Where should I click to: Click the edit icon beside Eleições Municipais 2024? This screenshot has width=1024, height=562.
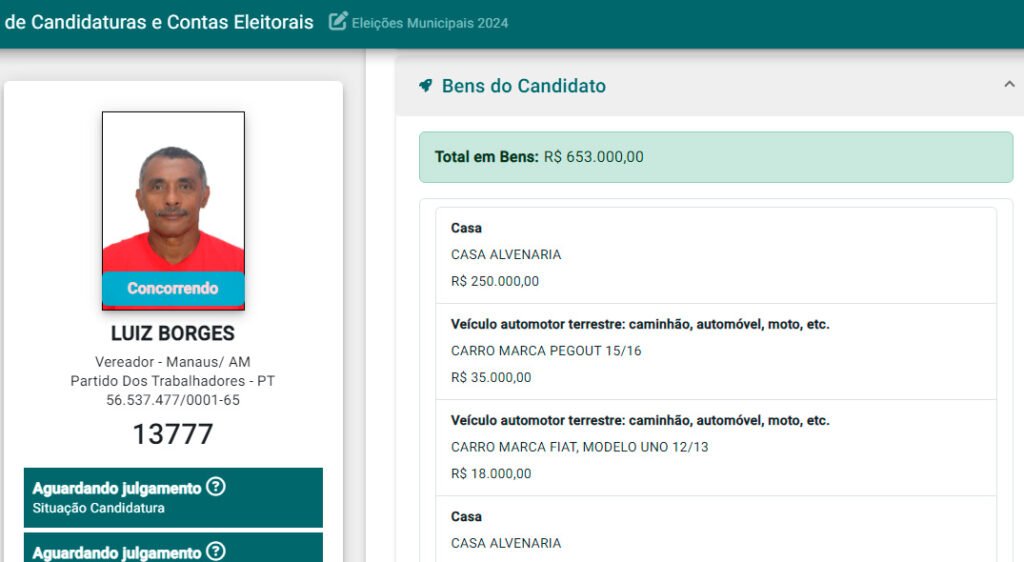338,21
